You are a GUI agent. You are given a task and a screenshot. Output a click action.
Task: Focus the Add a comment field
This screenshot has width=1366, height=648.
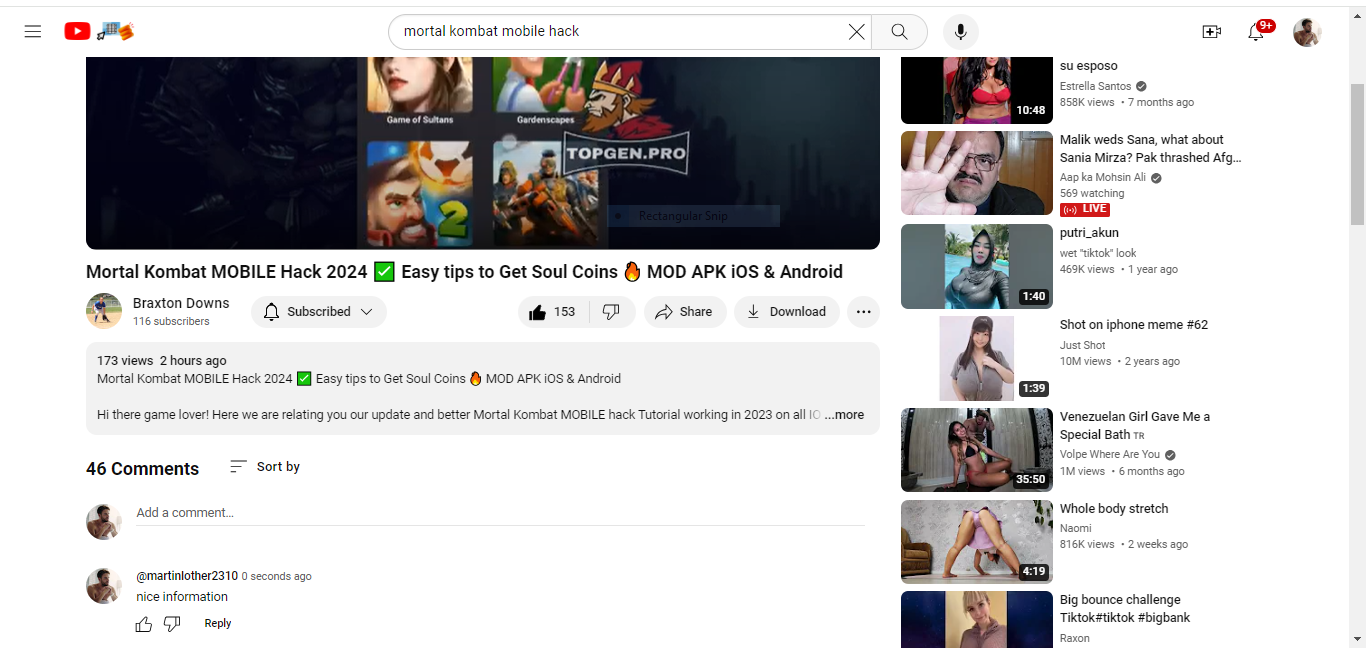point(500,513)
